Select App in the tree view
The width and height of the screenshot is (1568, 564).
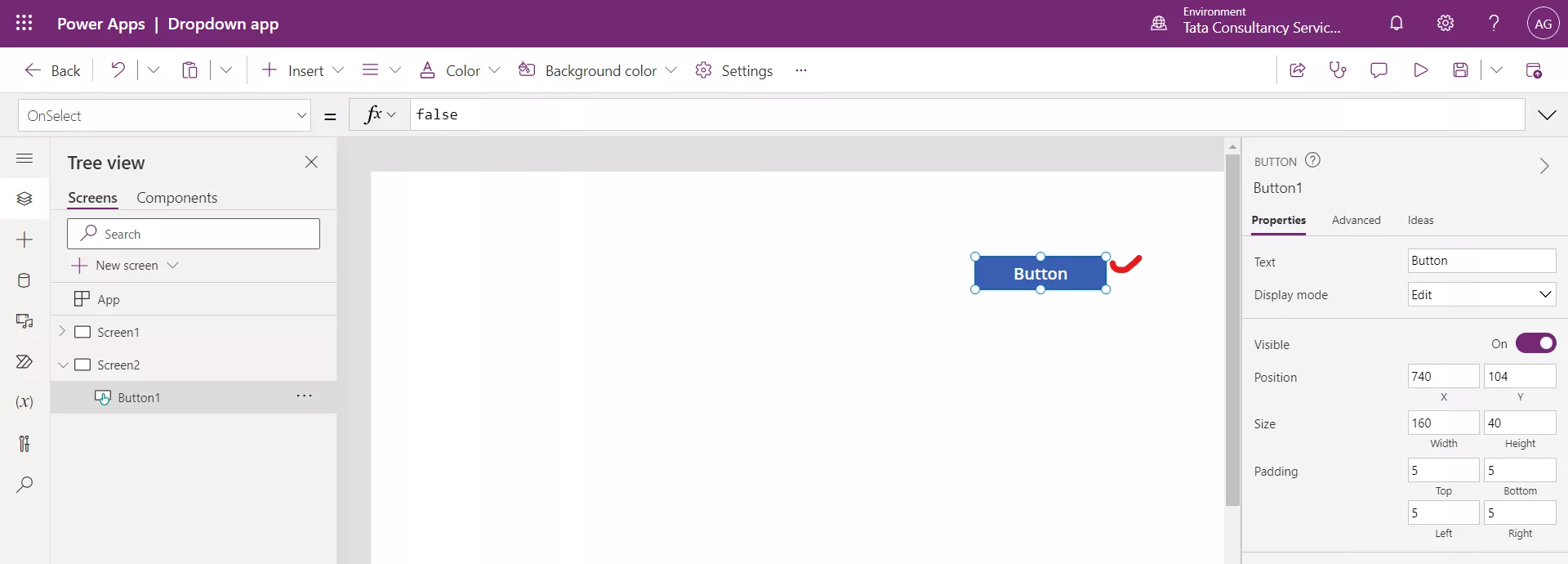click(x=194, y=299)
